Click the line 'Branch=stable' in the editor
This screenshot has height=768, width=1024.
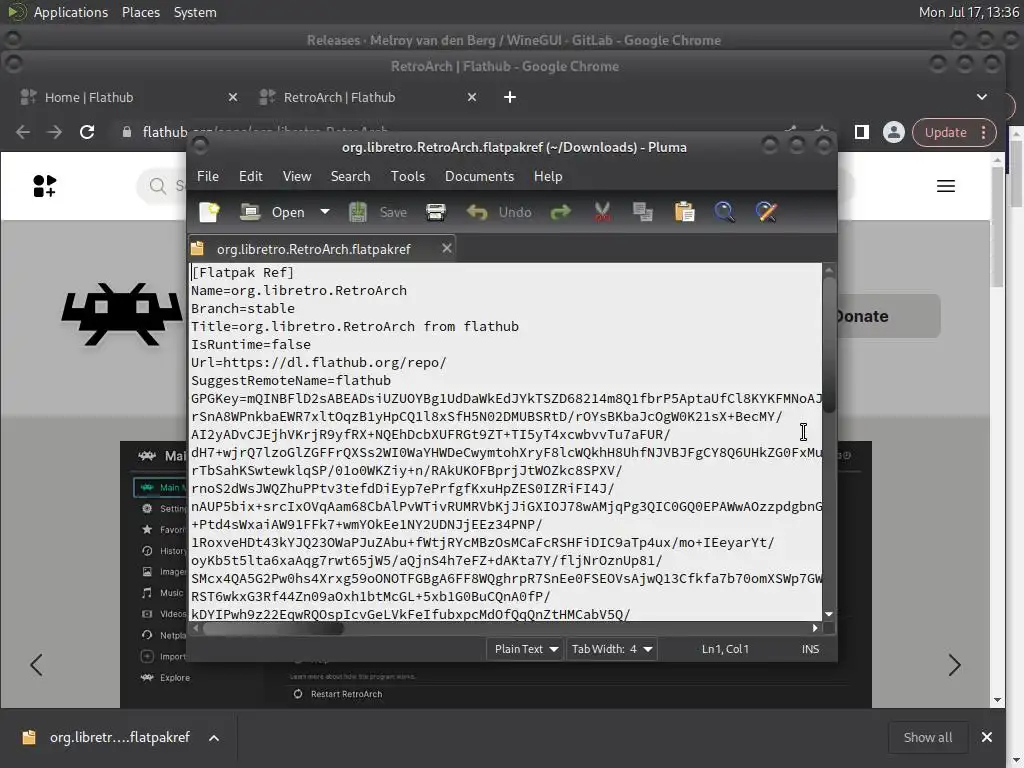(x=242, y=308)
